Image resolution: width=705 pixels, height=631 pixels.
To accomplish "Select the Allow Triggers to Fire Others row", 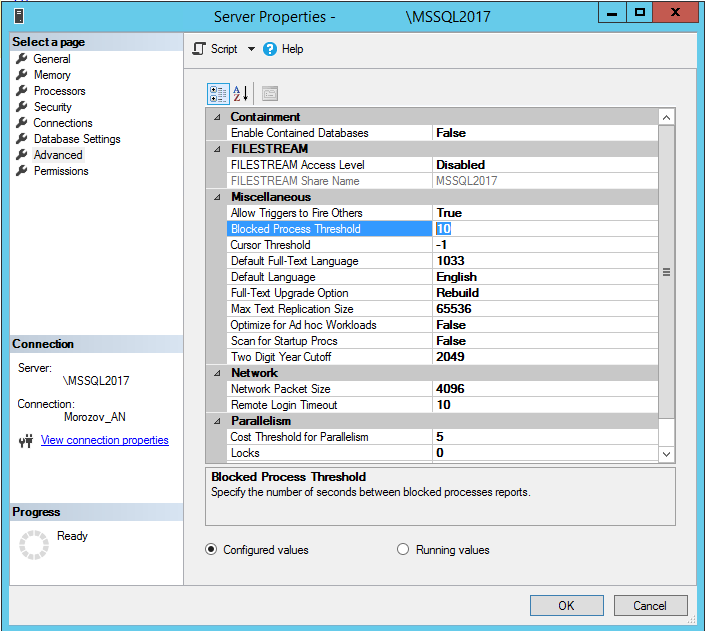I will click(x=442, y=213).
